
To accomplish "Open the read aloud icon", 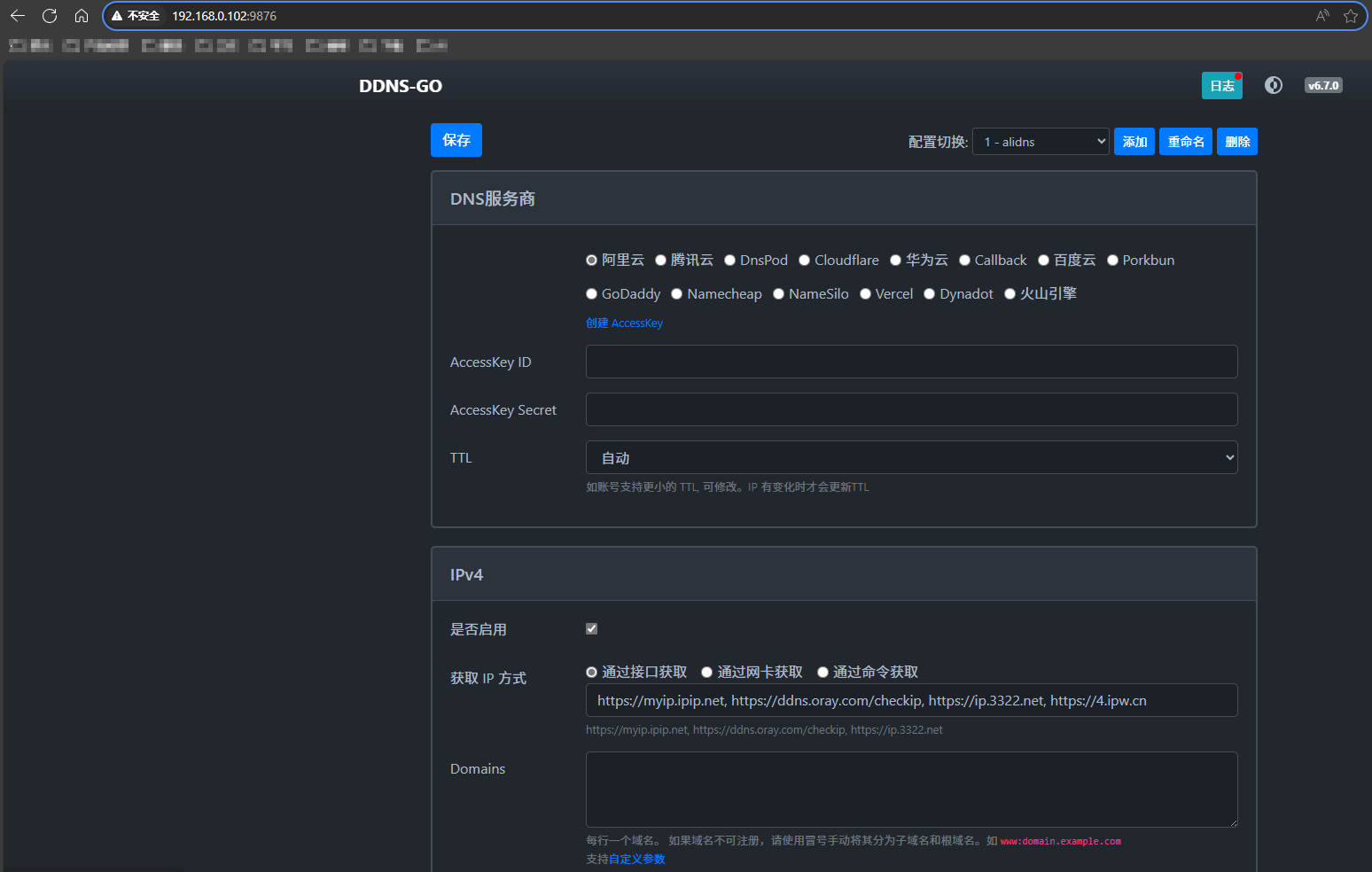I will [x=1322, y=16].
